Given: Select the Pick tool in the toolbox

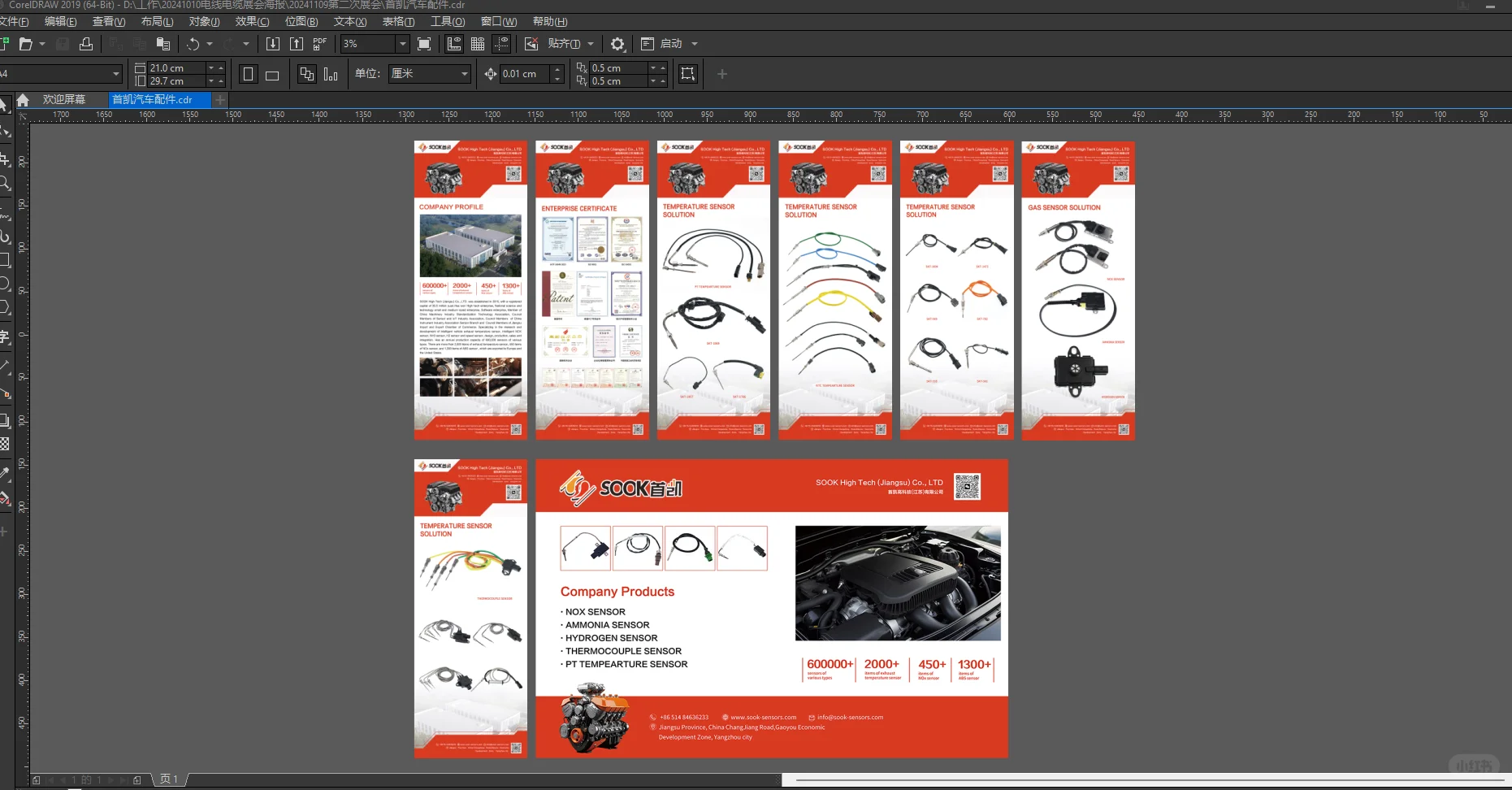Looking at the screenshot, I should (x=3, y=106).
